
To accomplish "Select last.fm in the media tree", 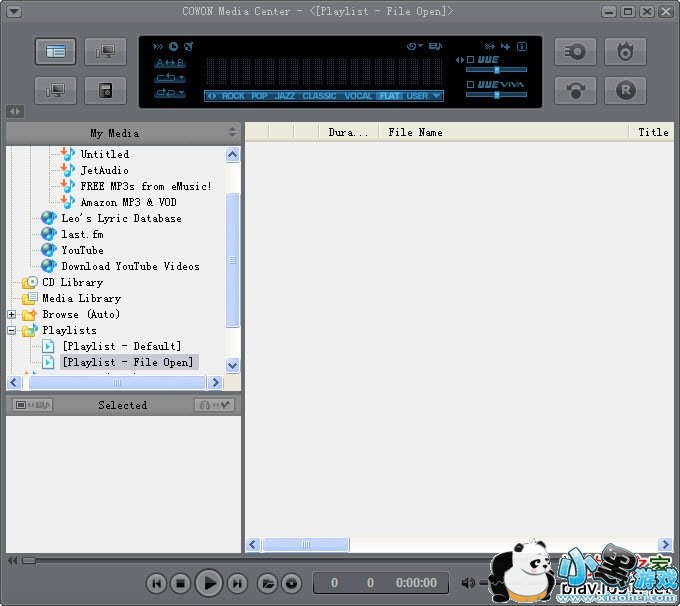I will click(x=82, y=234).
